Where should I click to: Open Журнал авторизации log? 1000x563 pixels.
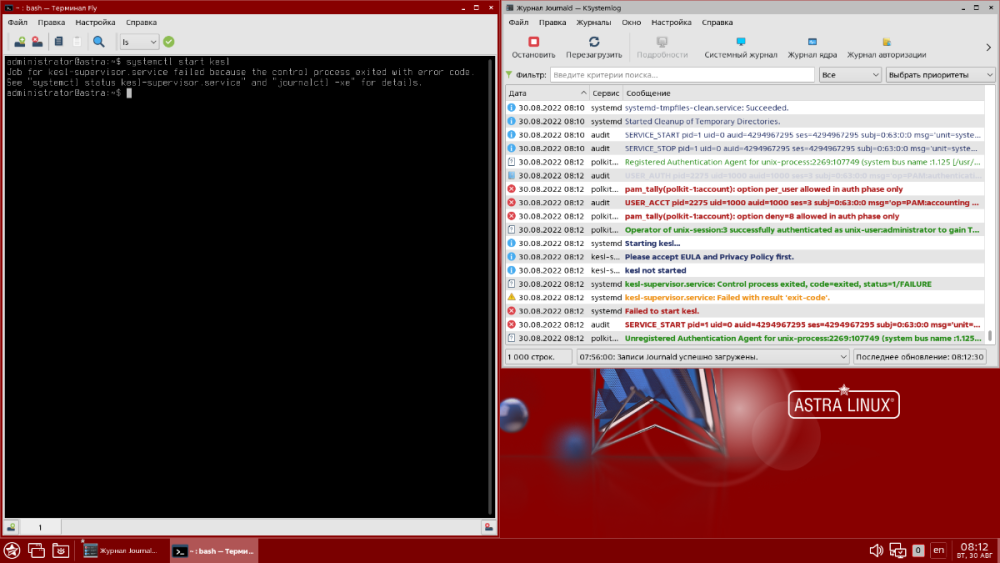coord(886,48)
